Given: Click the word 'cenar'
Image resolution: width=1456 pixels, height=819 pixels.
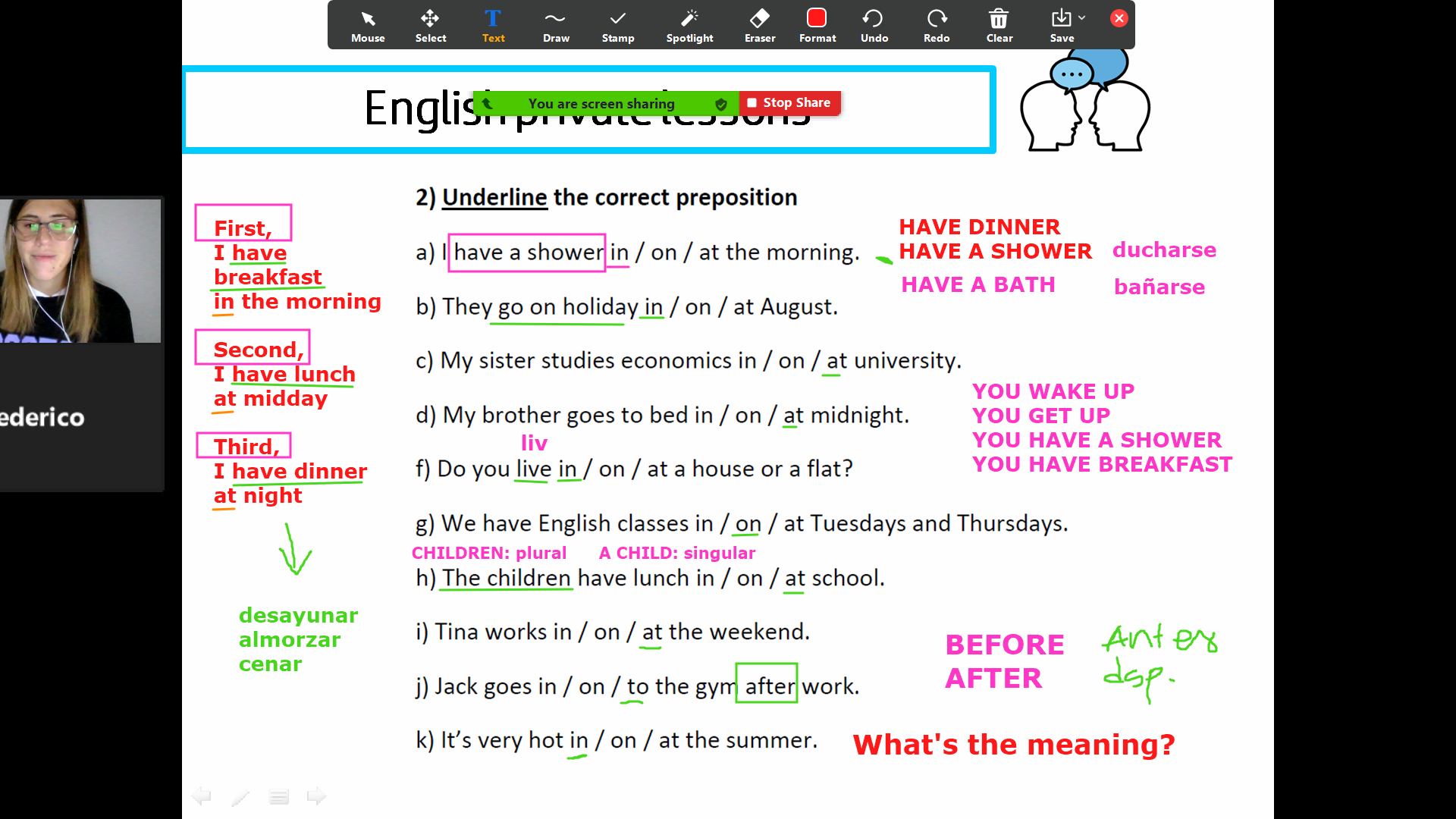Looking at the screenshot, I should tap(270, 664).
